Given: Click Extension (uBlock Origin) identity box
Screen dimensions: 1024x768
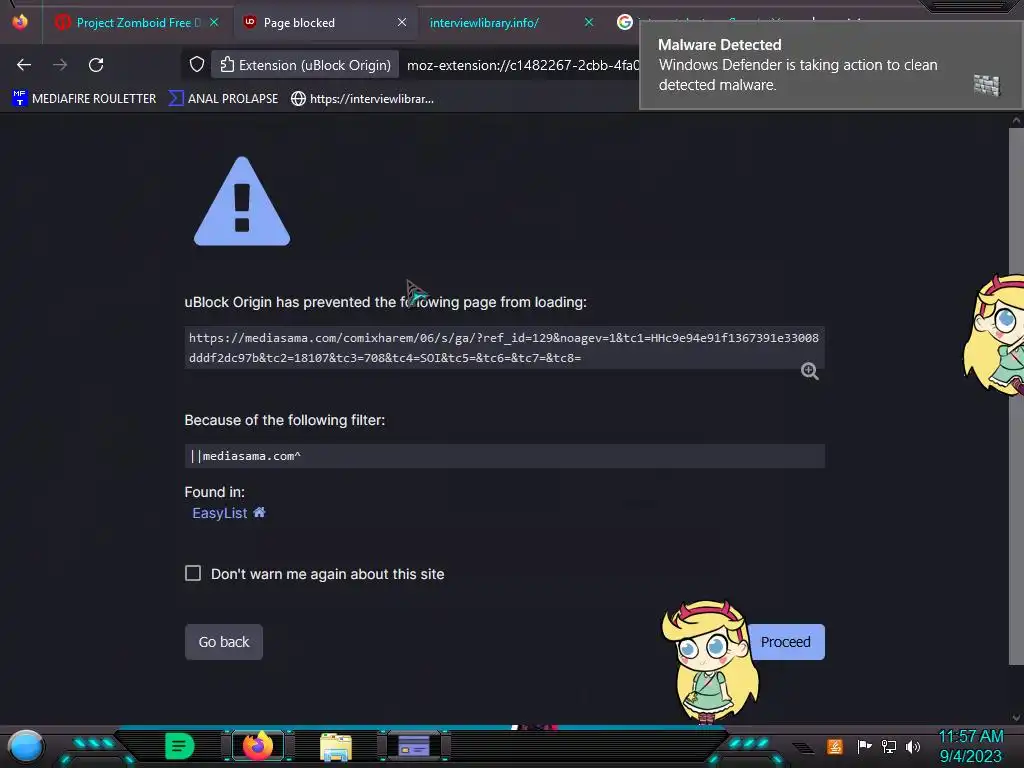Looking at the screenshot, I should click(x=306, y=65).
